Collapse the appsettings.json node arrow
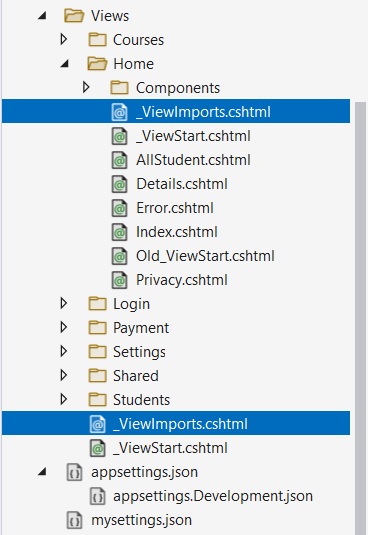This screenshot has width=368, height=535. click(42, 472)
